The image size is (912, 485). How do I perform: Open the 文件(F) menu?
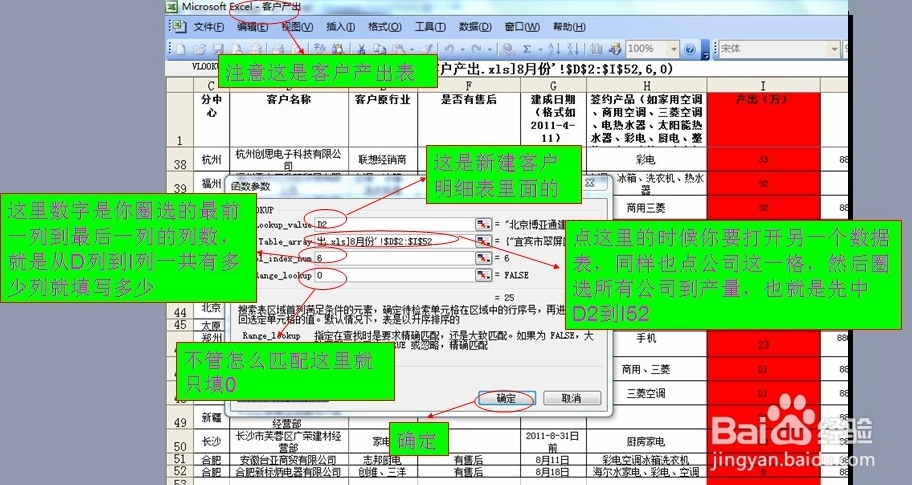tap(208, 27)
